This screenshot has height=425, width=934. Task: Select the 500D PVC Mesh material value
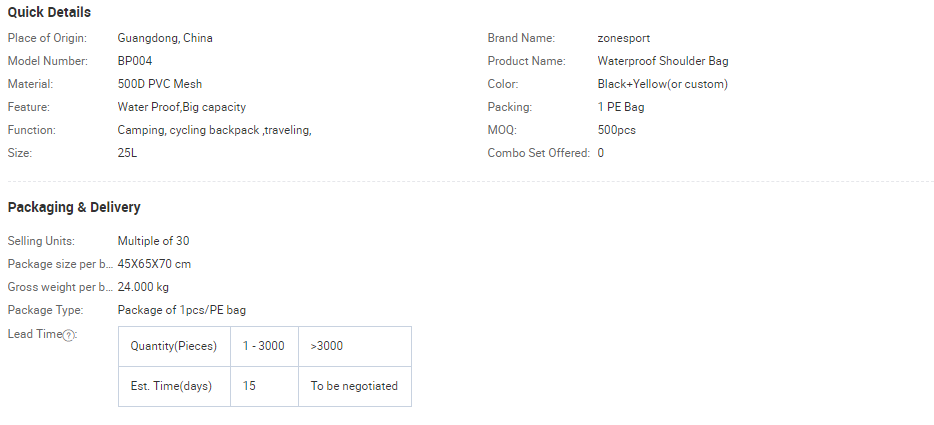(x=160, y=84)
